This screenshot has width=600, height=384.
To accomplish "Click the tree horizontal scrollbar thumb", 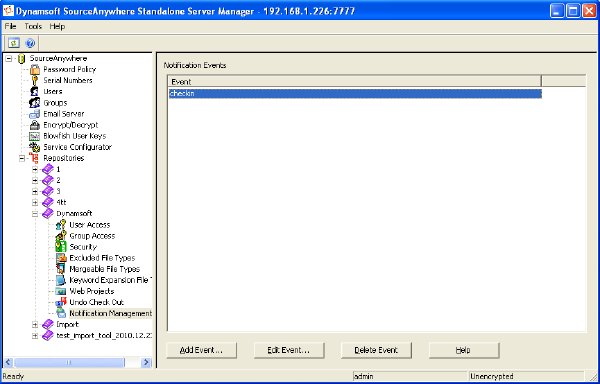I will (x=69, y=362).
